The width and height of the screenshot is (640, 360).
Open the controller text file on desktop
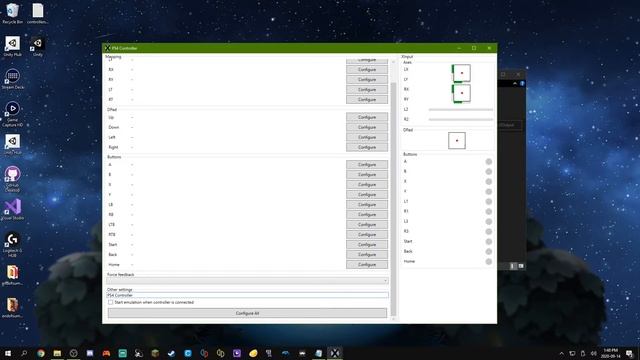coord(38,13)
